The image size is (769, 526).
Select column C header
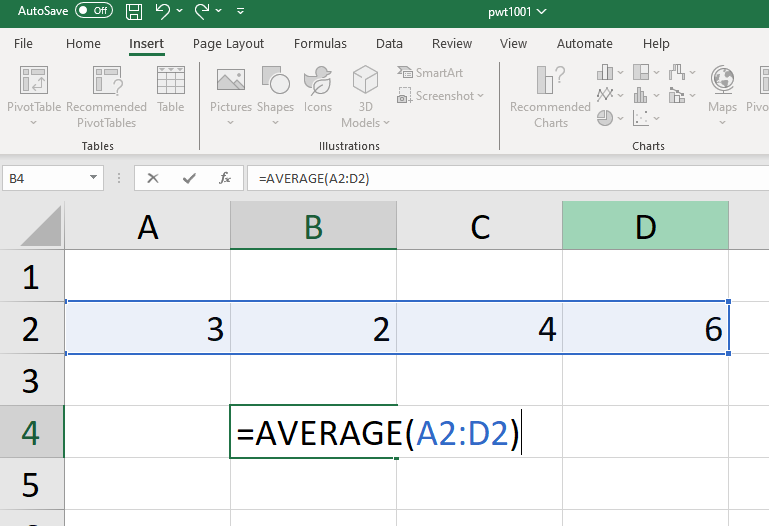[480, 227]
